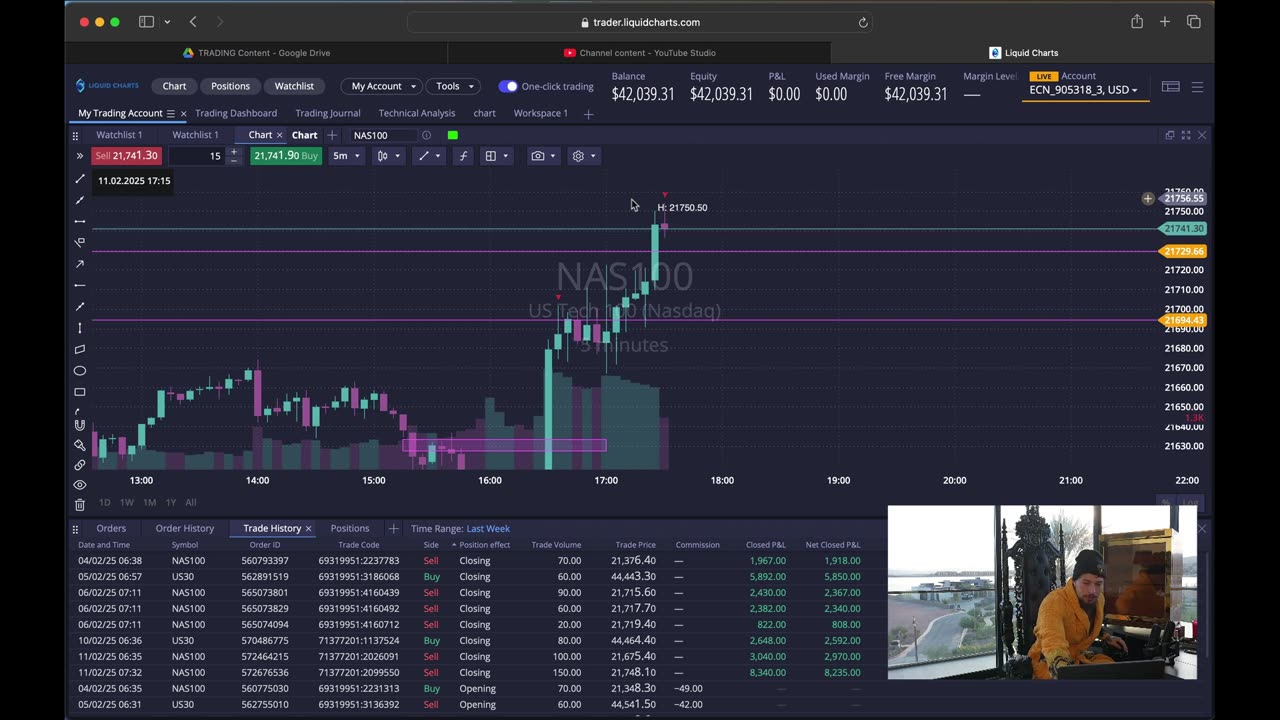This screenshot has width=1280, height=720.
Task: Click the 21729.66 purple price label
Action: [1183, 251]
